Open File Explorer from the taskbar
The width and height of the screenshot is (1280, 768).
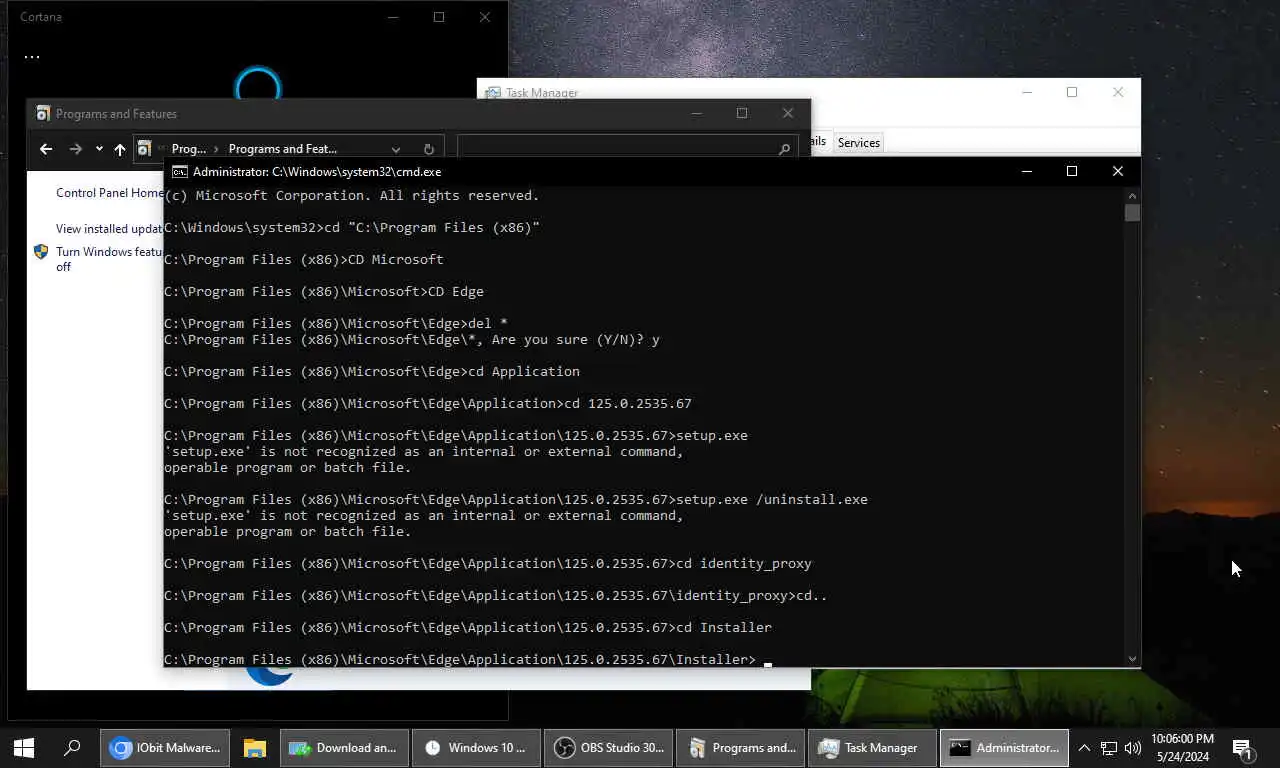click(x=254, y=747)
